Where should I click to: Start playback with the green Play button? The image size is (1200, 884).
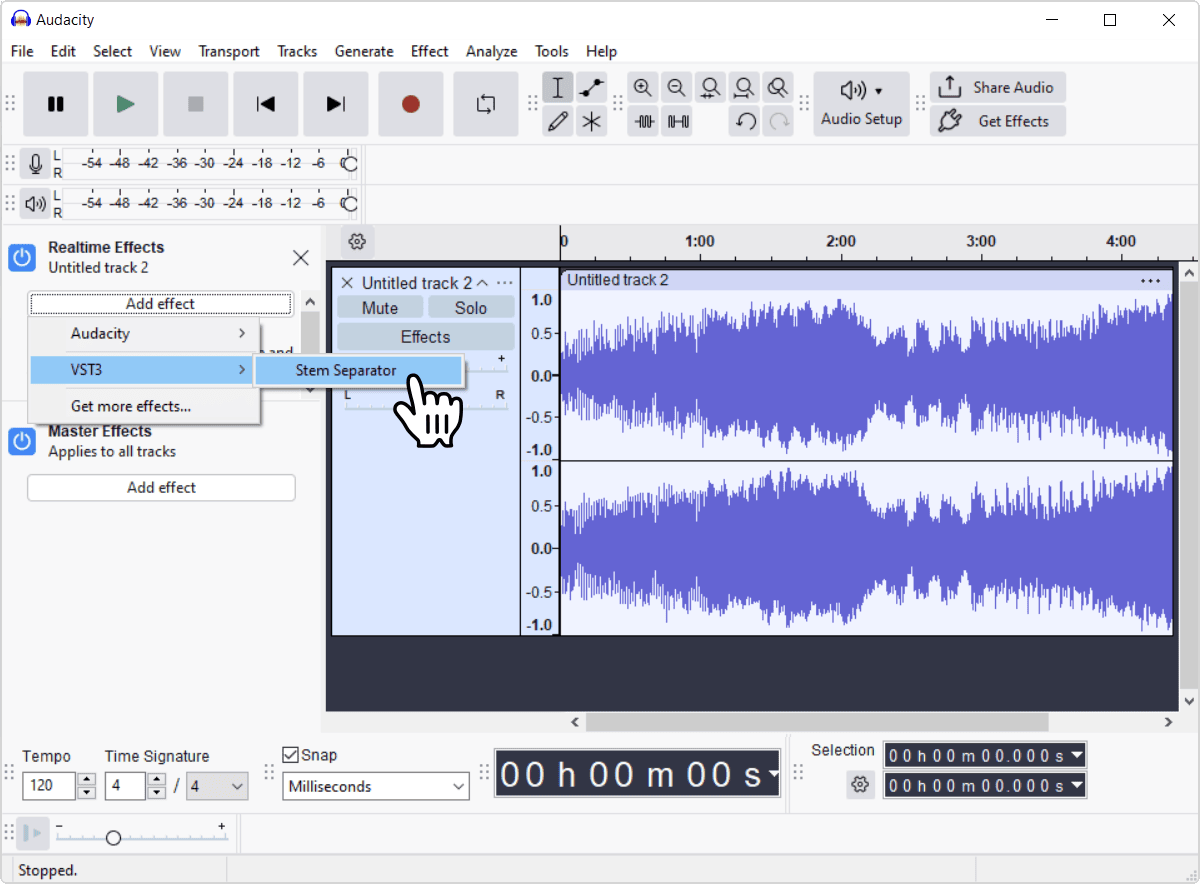pos(126,104)
